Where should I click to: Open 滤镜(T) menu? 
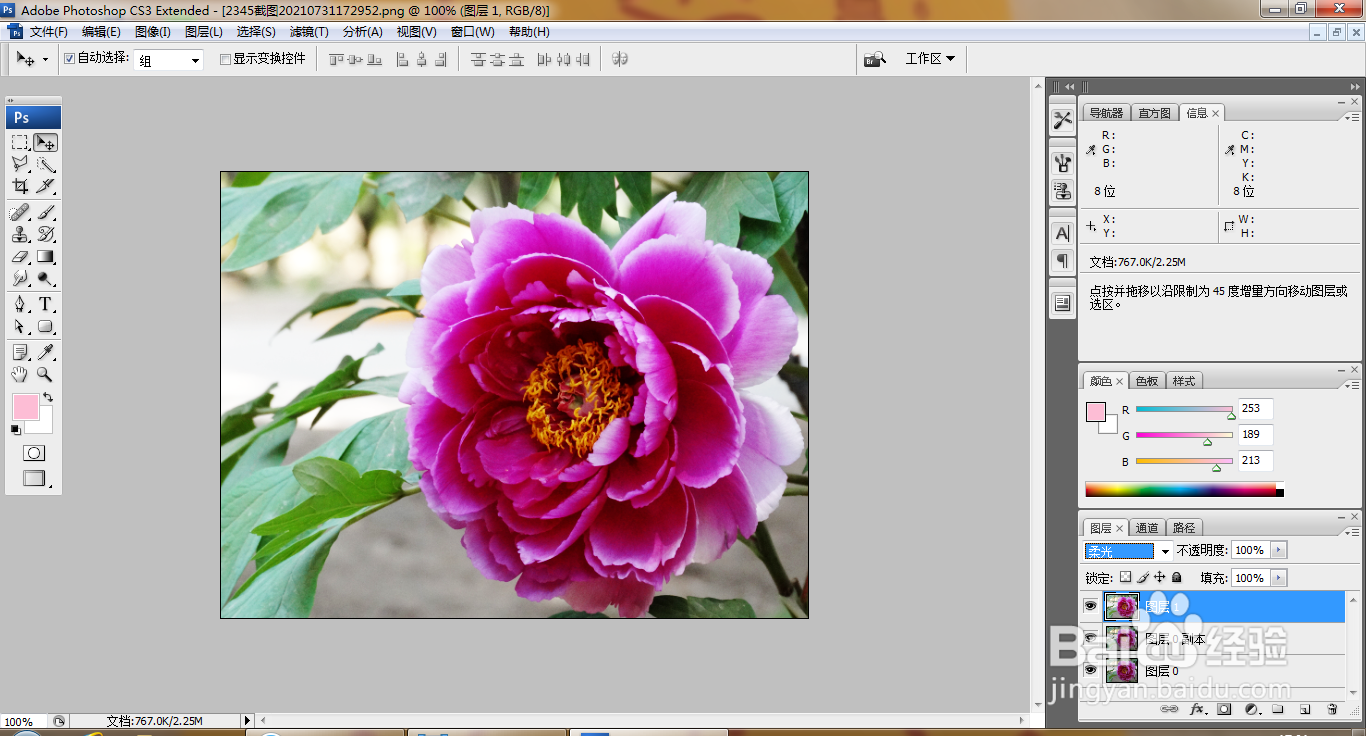pos(309,32)
